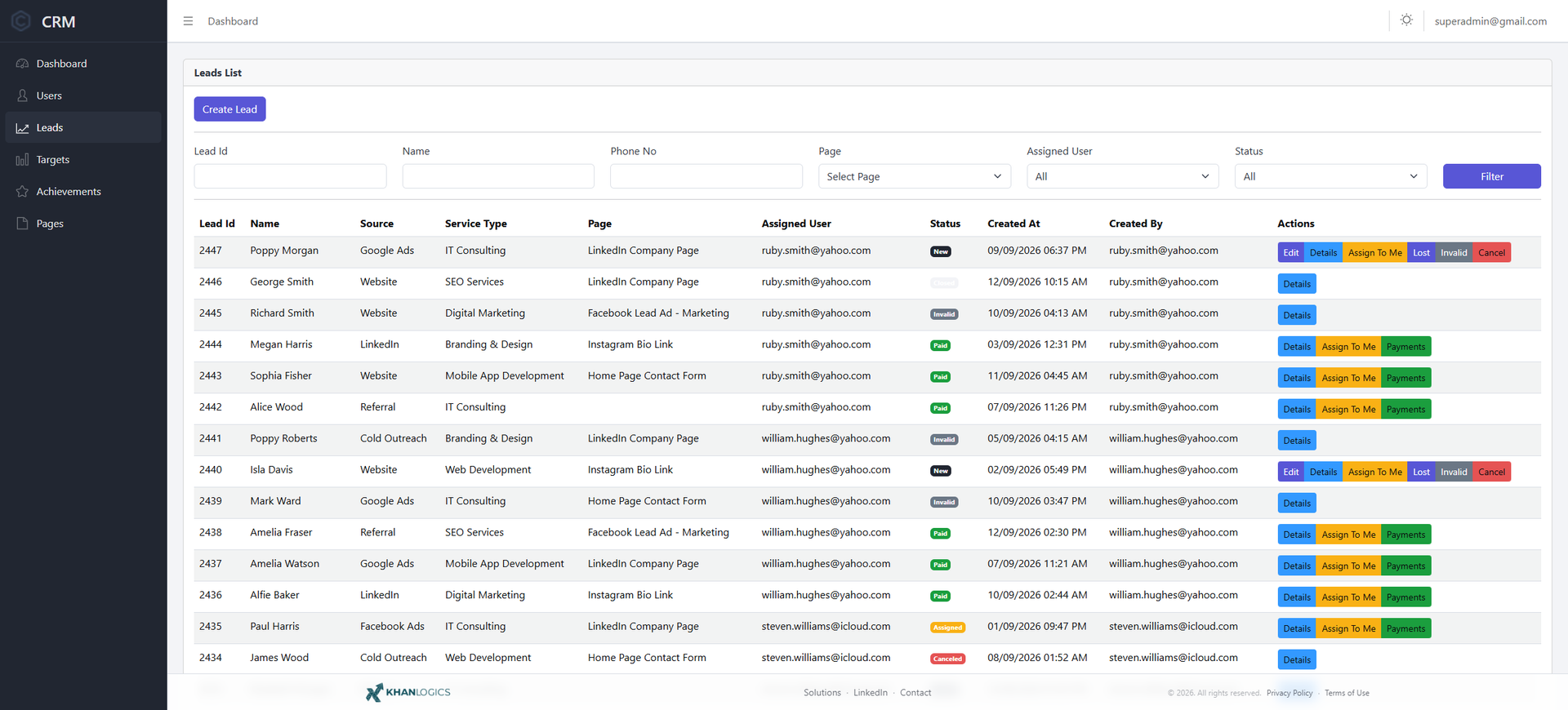Click the KhanLogics footer logo
Screen dimensions: 1568x710
408,692
